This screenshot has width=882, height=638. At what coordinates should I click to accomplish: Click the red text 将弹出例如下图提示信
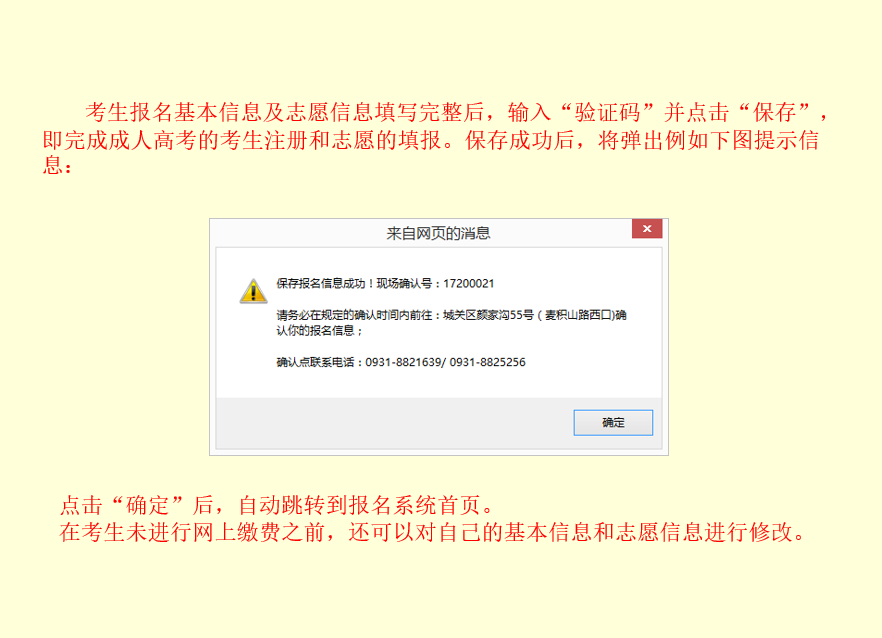[708, 140]
